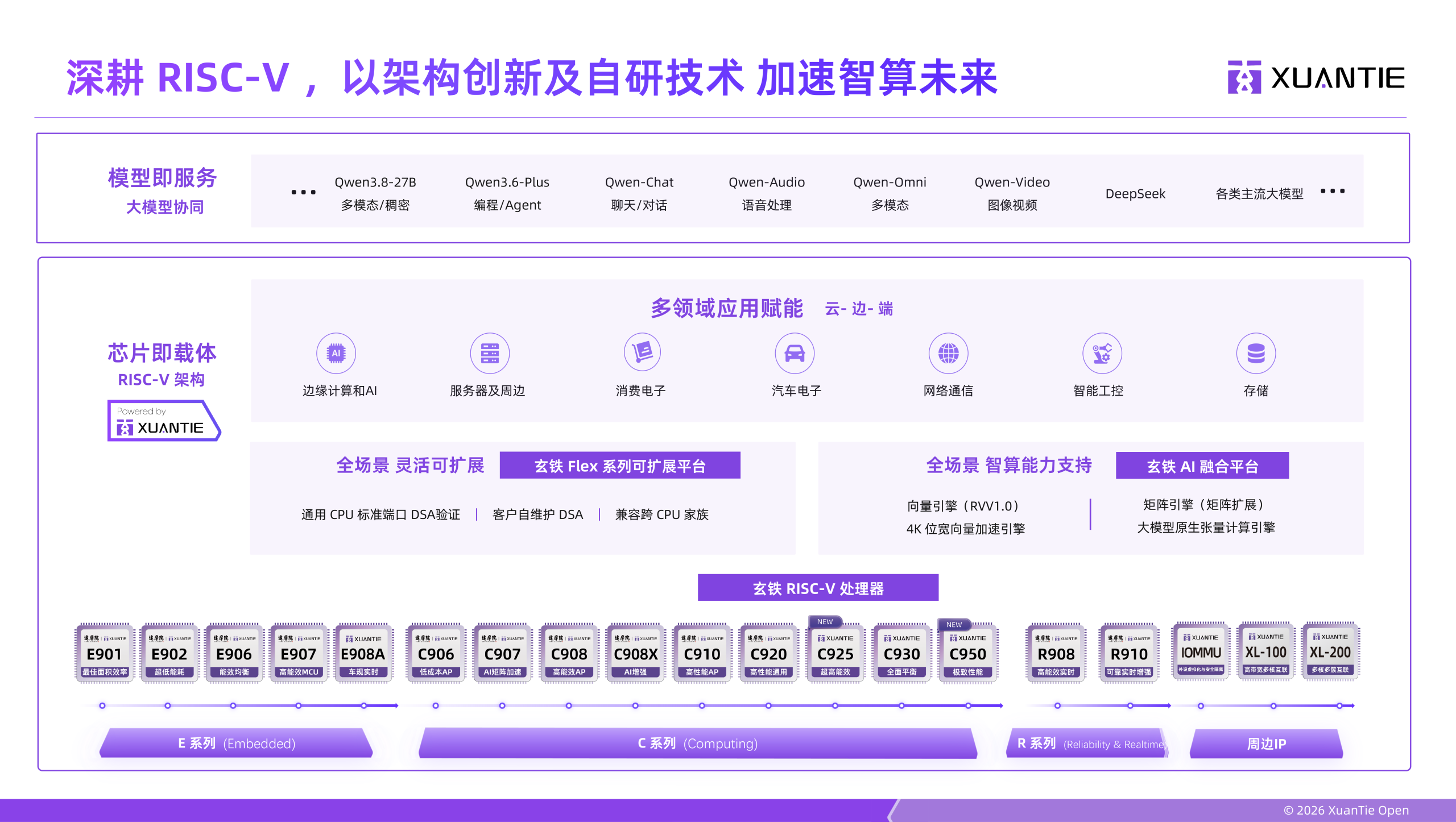The width and height of the screenshot is (1456, 822).
Task: Select the E902 processor chip
Action: [x=169, y=653]
